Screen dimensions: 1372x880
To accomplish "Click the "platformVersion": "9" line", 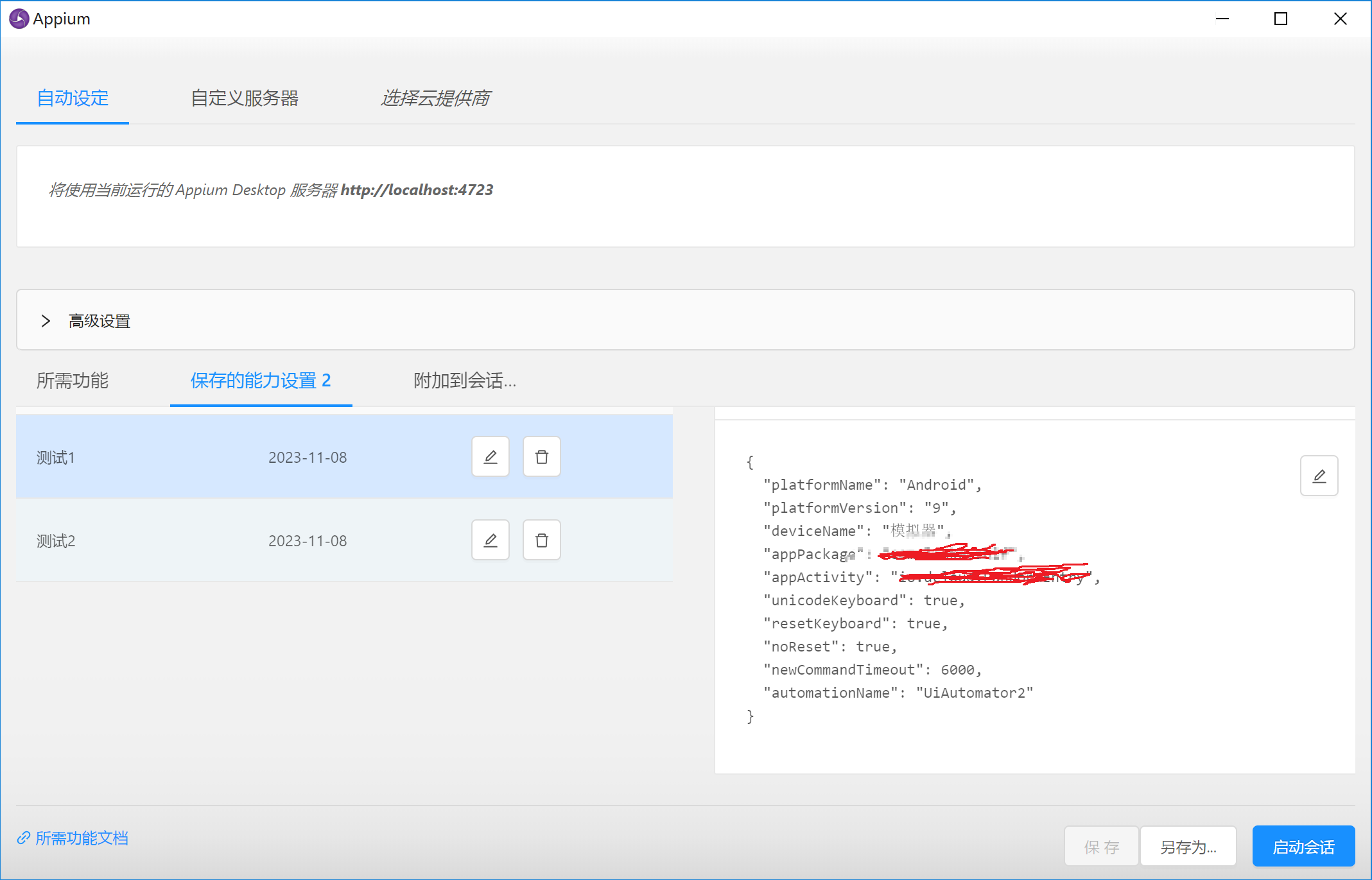I will pos(860,508).
